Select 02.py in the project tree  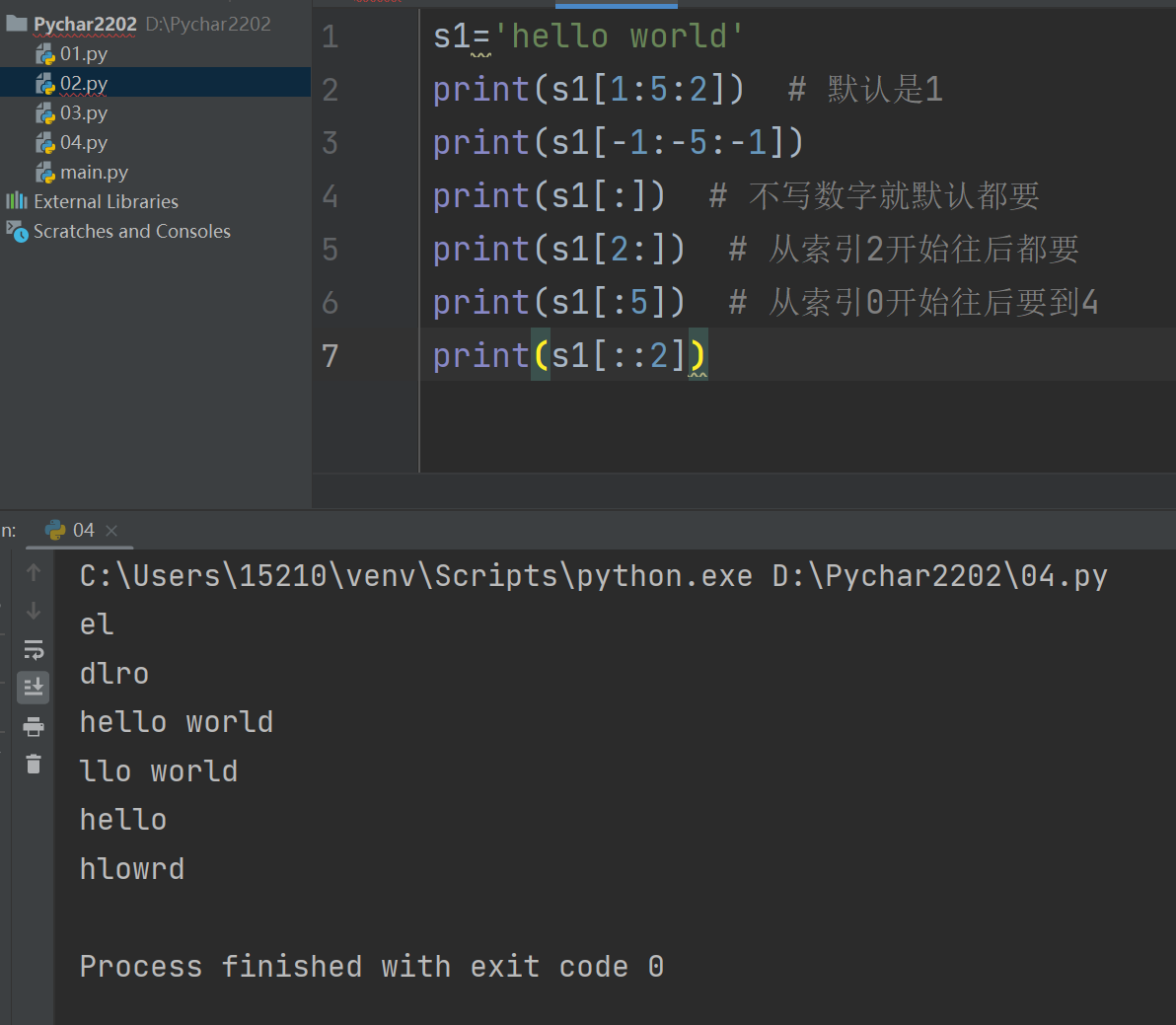pos(83,84)
